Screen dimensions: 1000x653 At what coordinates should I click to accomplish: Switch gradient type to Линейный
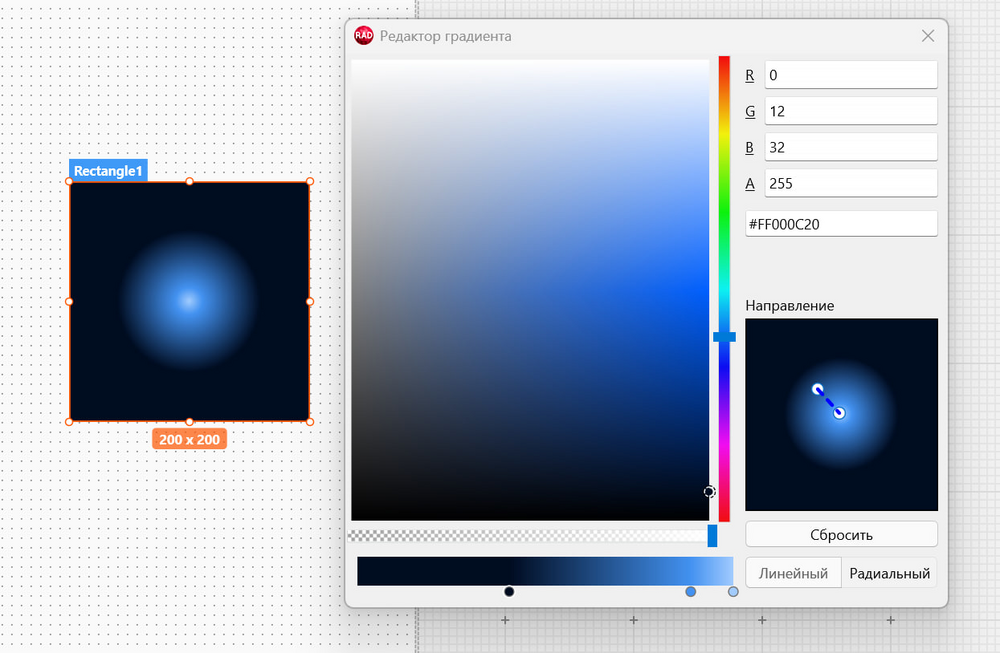(793, 573)
